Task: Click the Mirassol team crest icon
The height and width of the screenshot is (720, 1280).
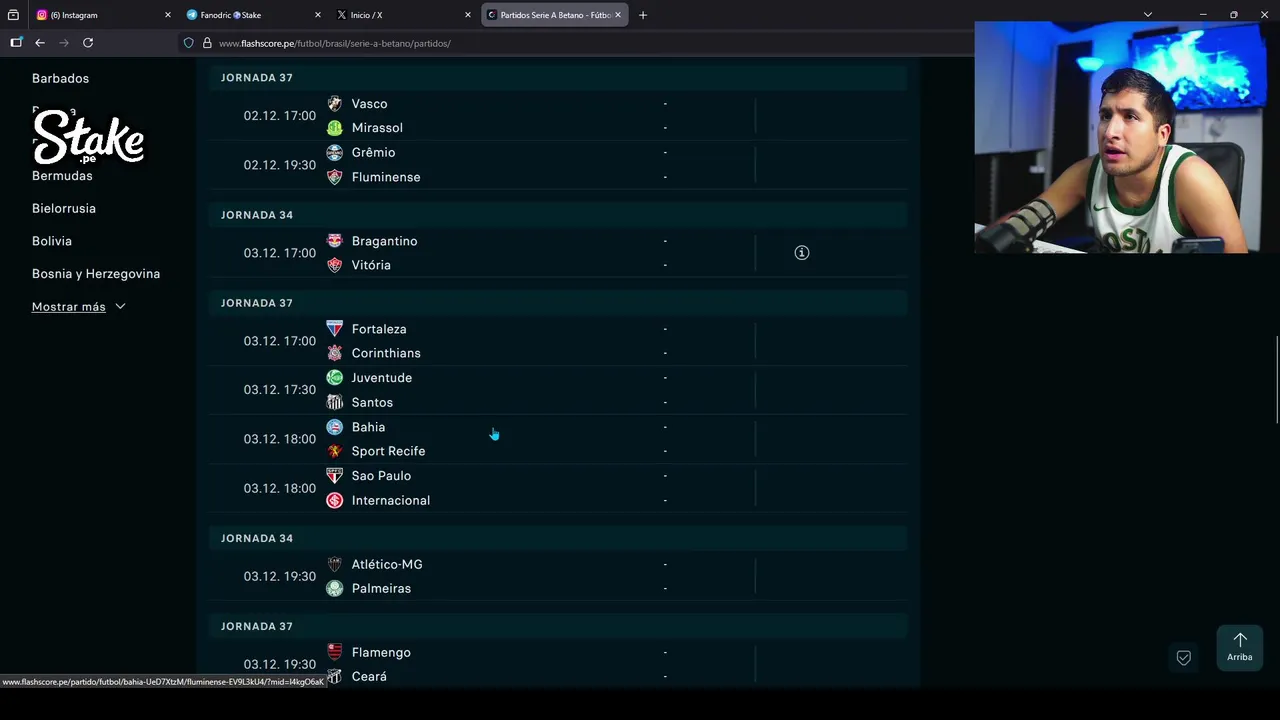Action: [x=335, y=128]
